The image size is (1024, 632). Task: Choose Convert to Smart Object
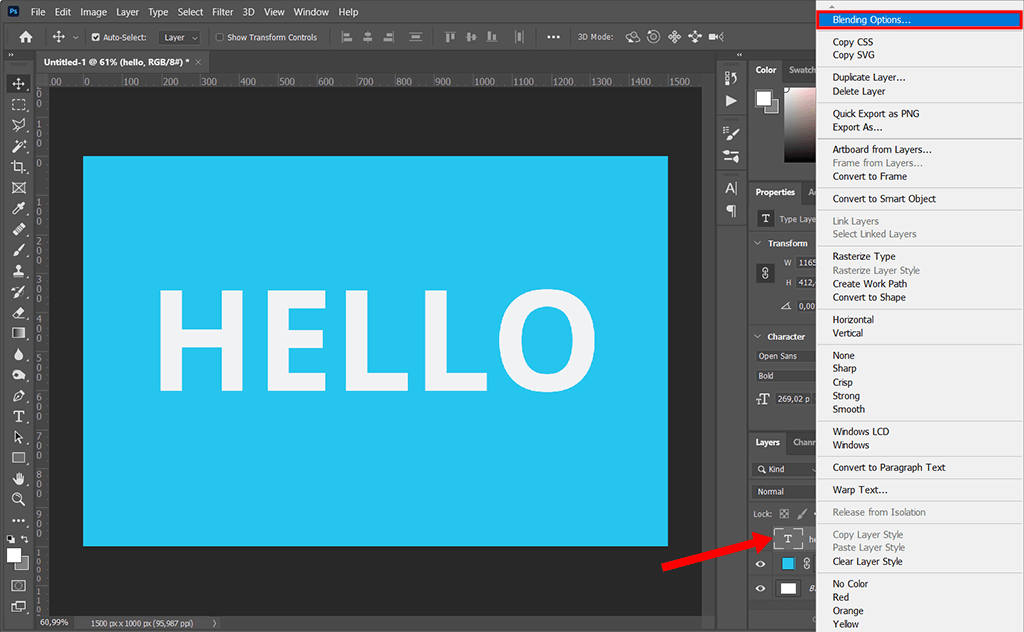point(884,198)
